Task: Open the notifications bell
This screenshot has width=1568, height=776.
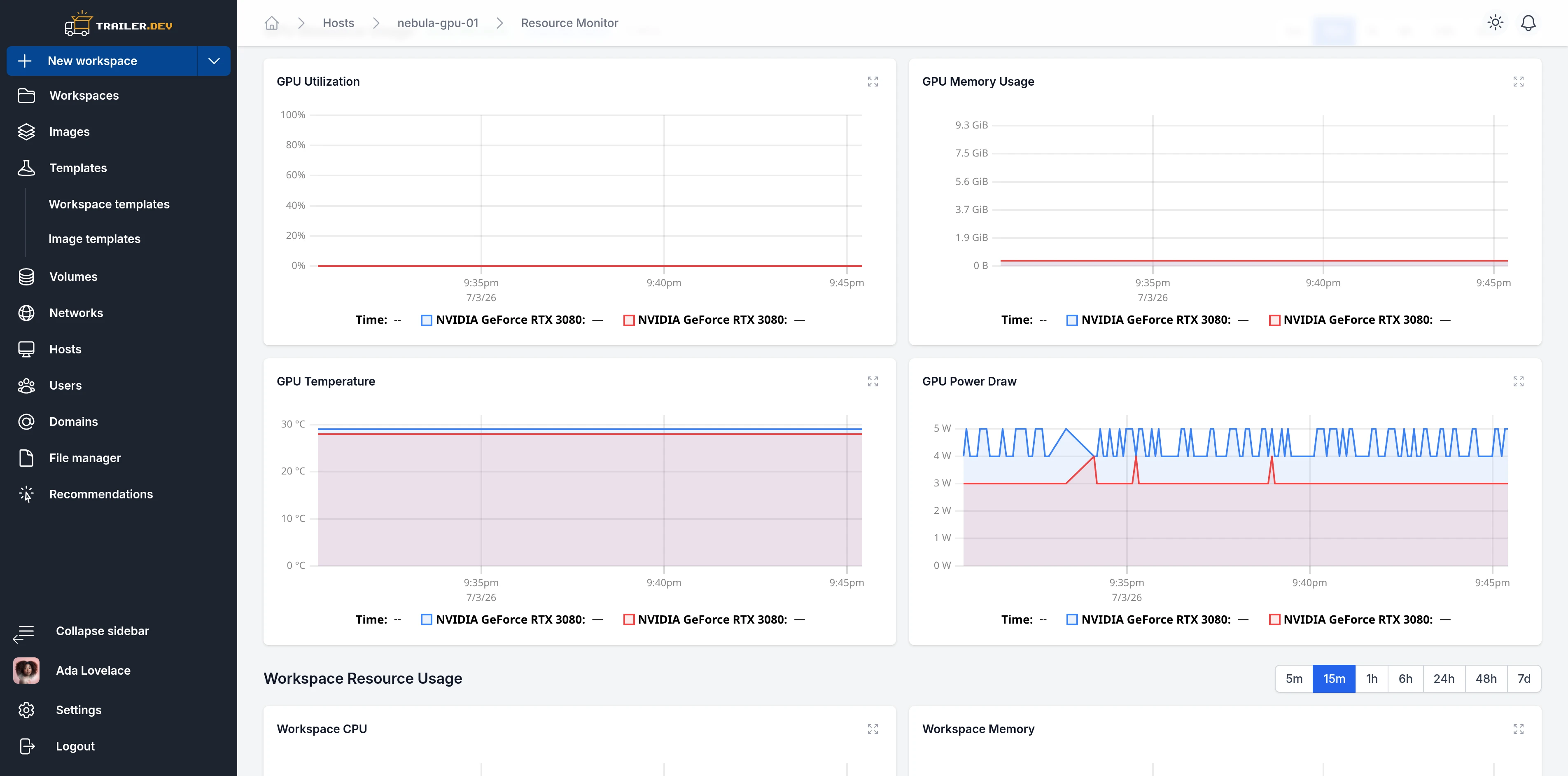Action: point(1528,23)
